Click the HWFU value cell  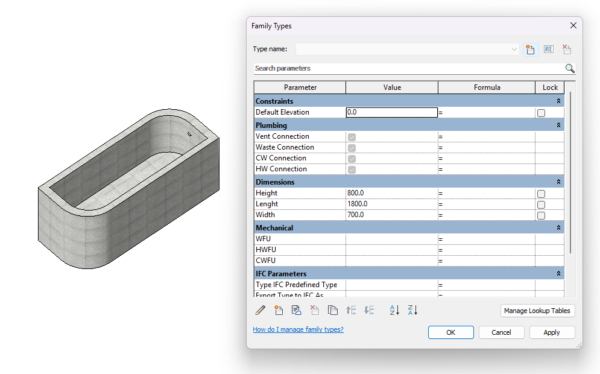click(391, 250)
